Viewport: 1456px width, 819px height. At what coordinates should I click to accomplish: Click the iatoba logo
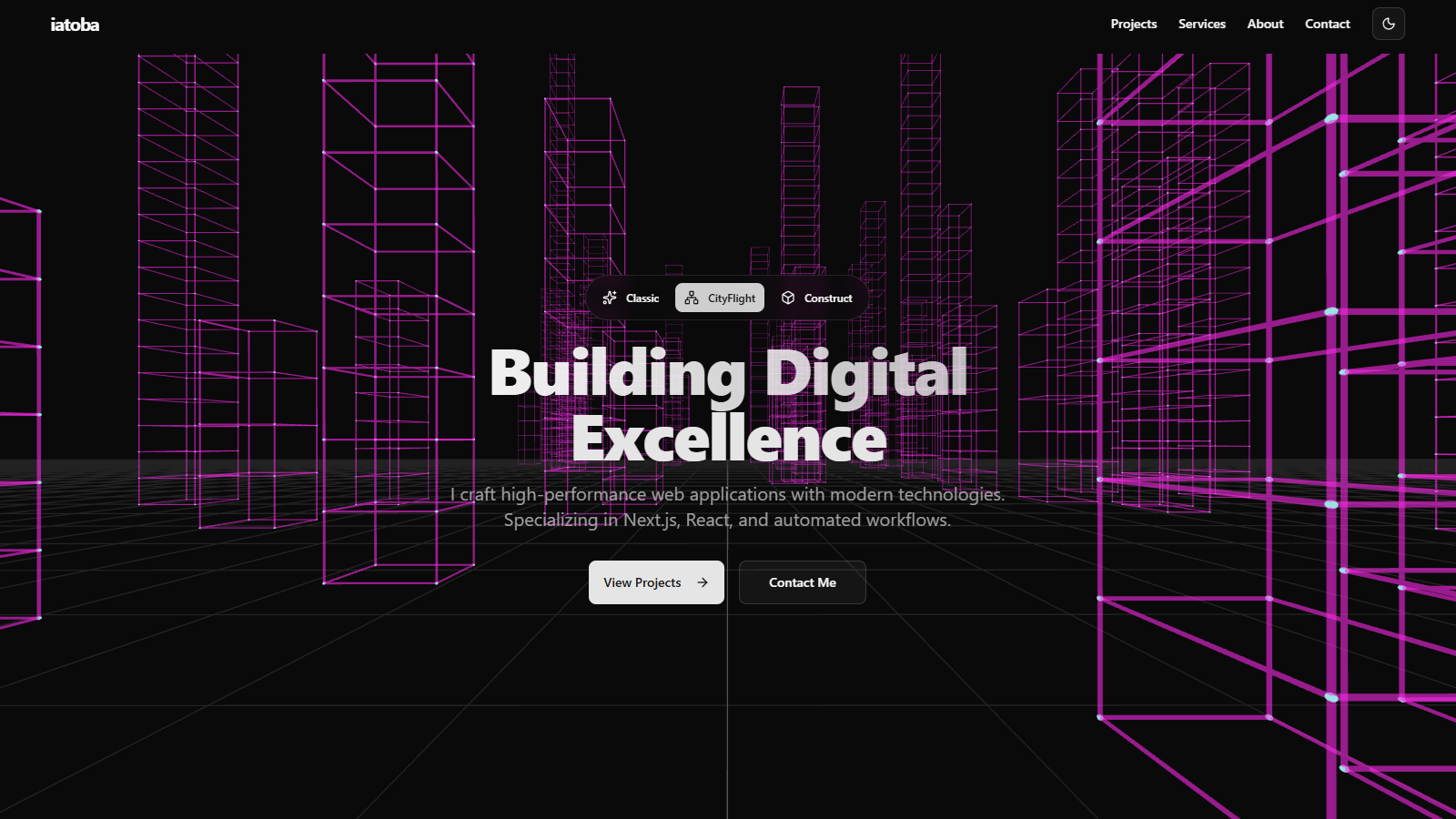(76, 24)
